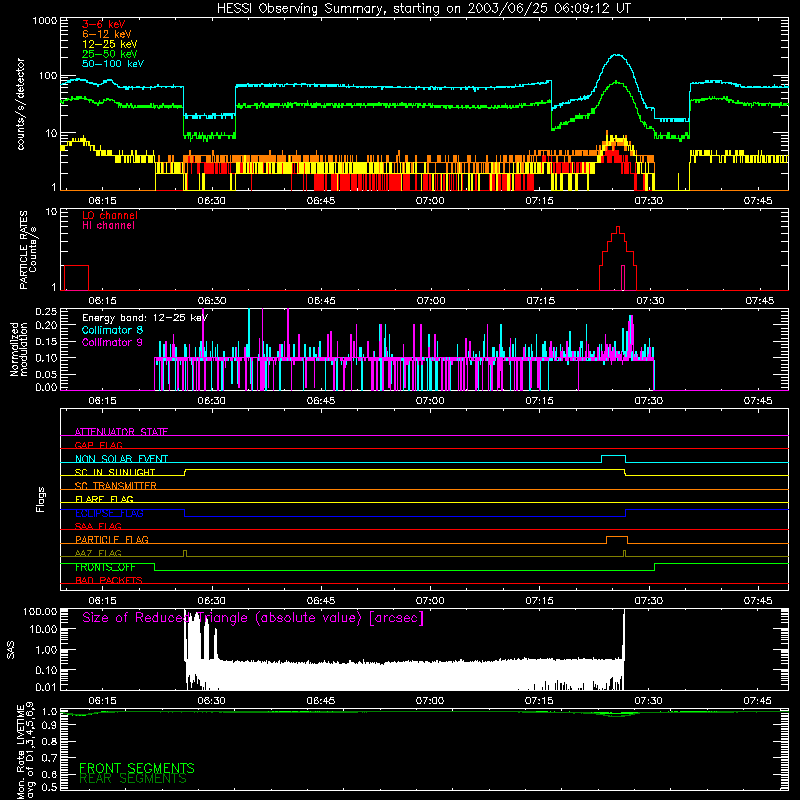This screenshot has width=800, height=800.
Task: Click the LO channel legend label
Action: click(x=110, y=215)
